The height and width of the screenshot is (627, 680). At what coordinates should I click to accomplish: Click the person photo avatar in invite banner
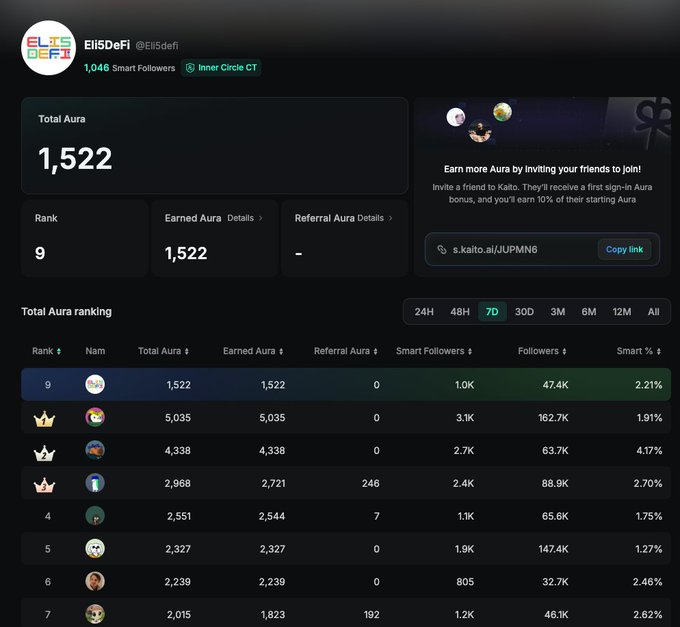click(480, 131)
